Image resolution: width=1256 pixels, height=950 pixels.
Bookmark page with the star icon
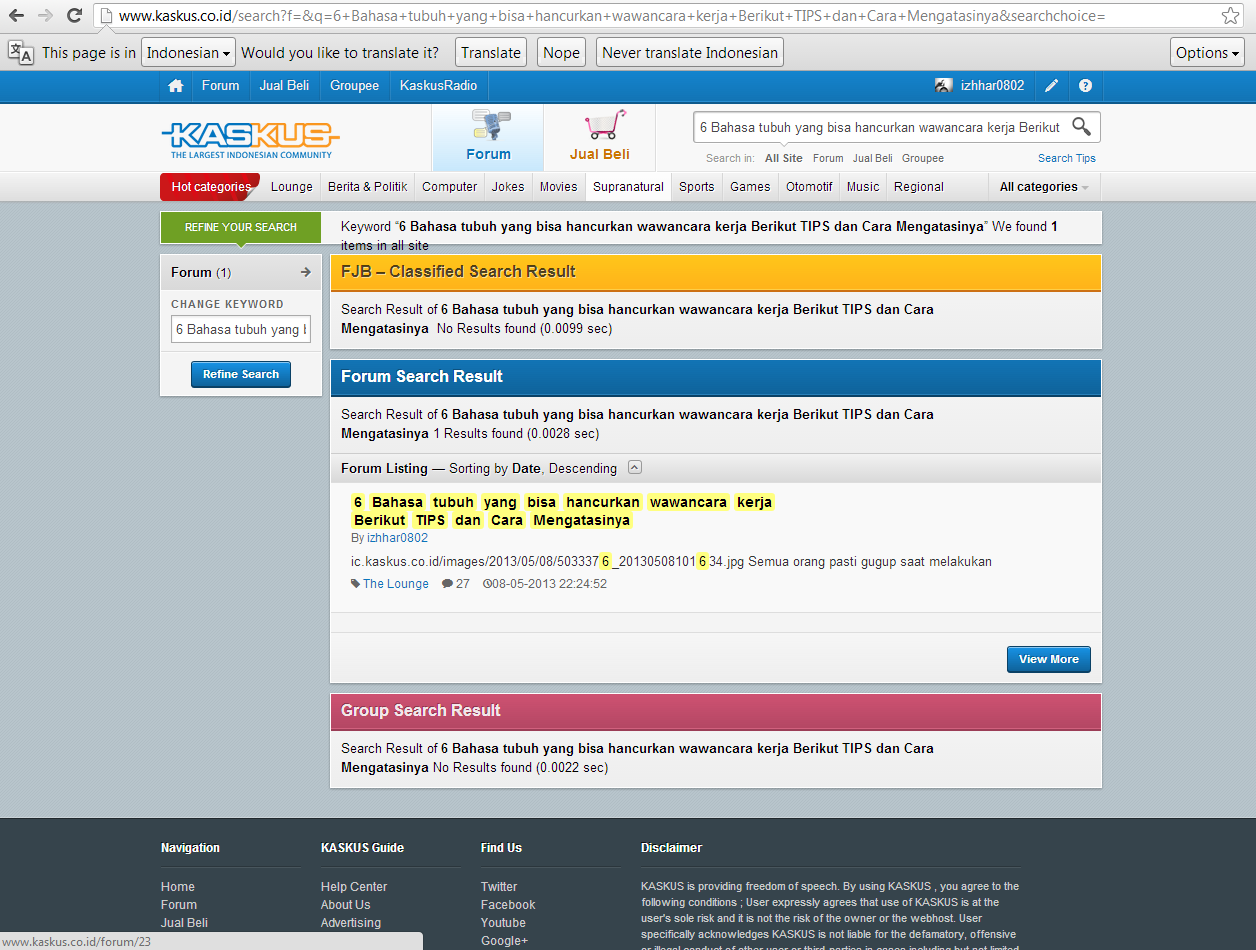coord(1231,16)
